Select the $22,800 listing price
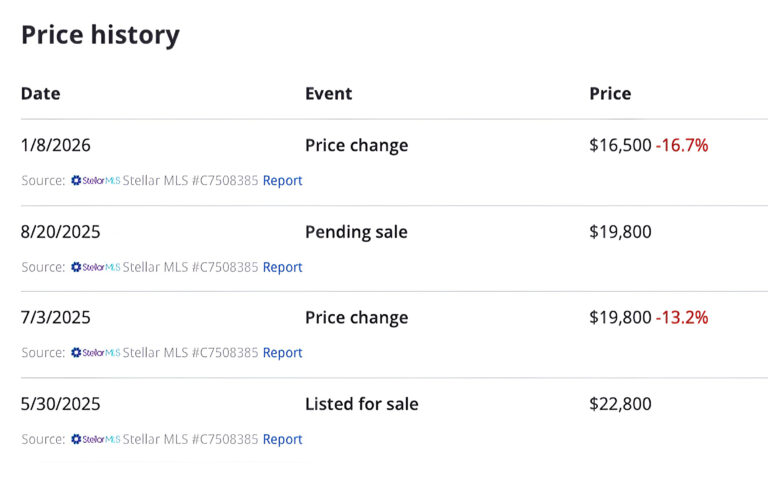Viewport: 768px width, 487px height. [620, 404]
